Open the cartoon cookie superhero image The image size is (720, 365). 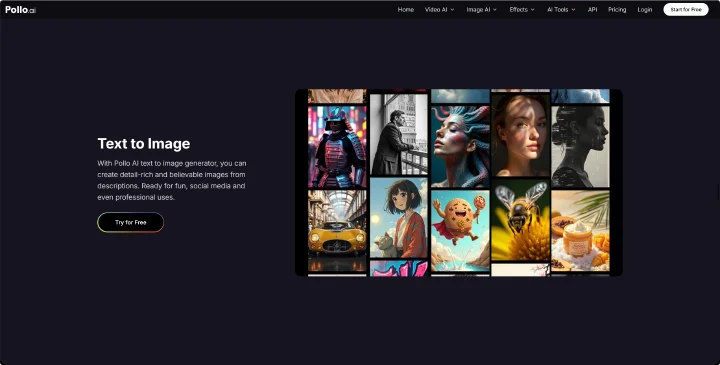(x=460, y=231)
